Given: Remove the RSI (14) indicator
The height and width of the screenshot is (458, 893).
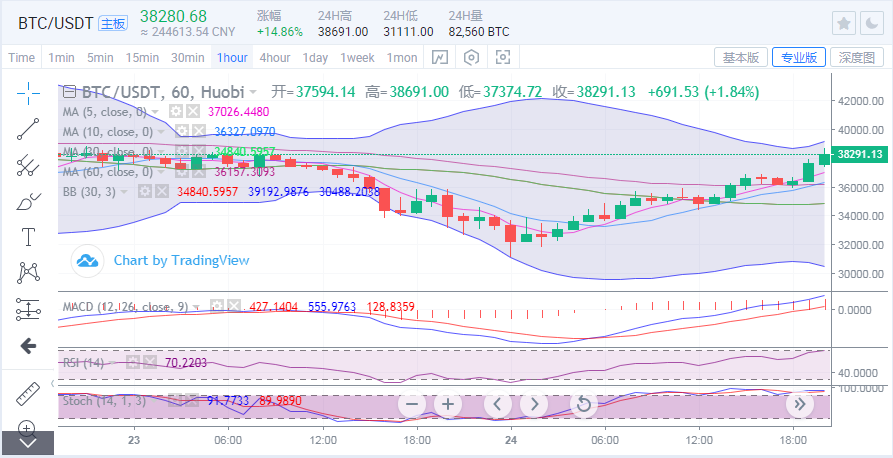Looking at the screenshot, I should 150,362.
